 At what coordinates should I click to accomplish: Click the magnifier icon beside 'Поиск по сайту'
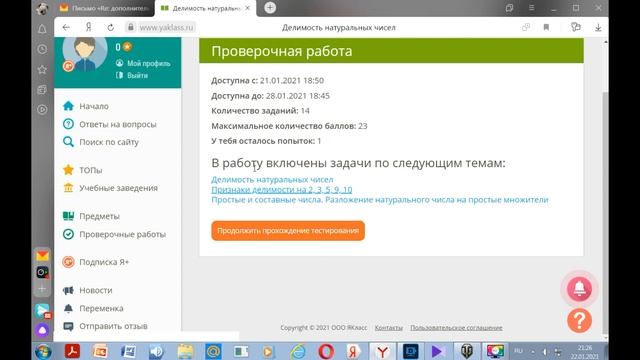pos(68,142)
